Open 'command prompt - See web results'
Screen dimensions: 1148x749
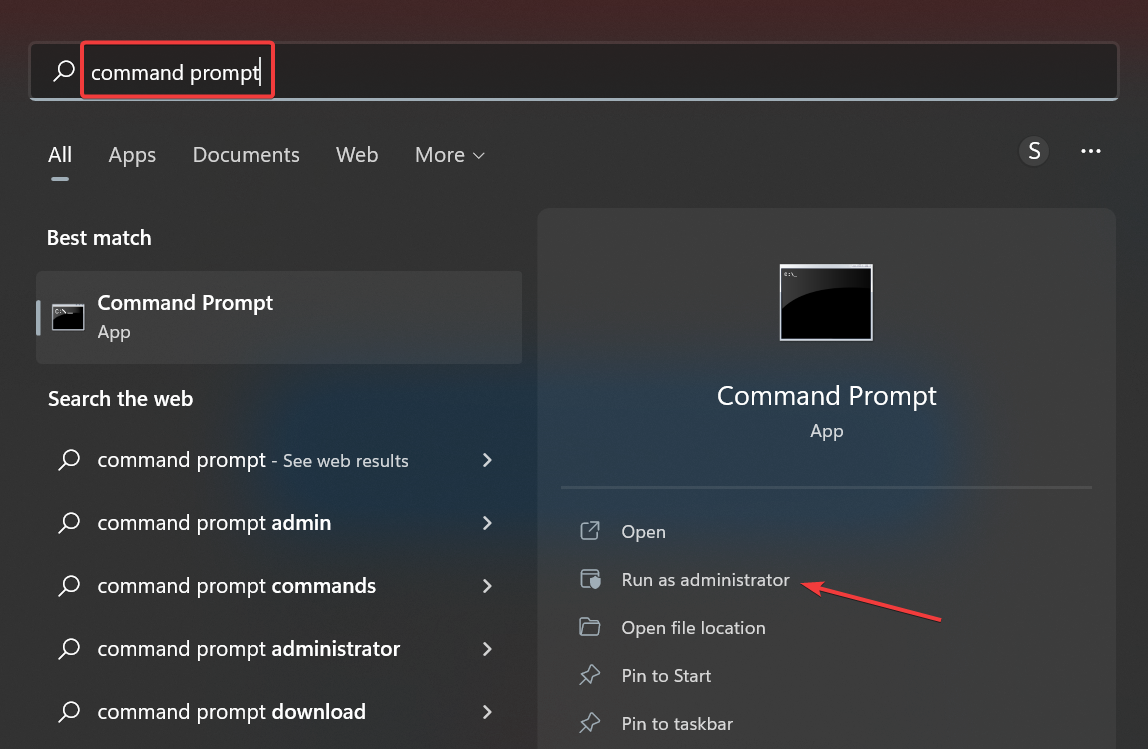click(252, 460)
